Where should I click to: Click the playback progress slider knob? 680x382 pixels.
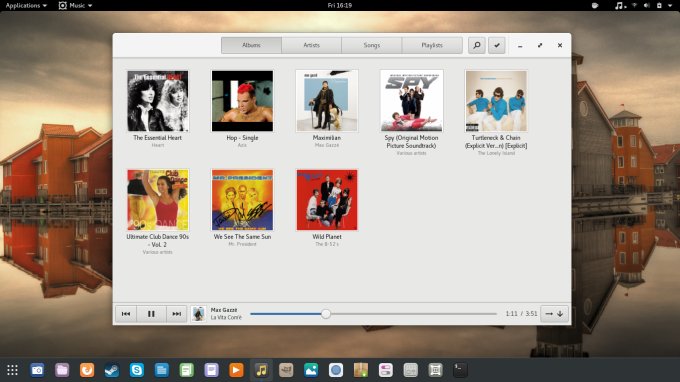(x=326, y=314)
